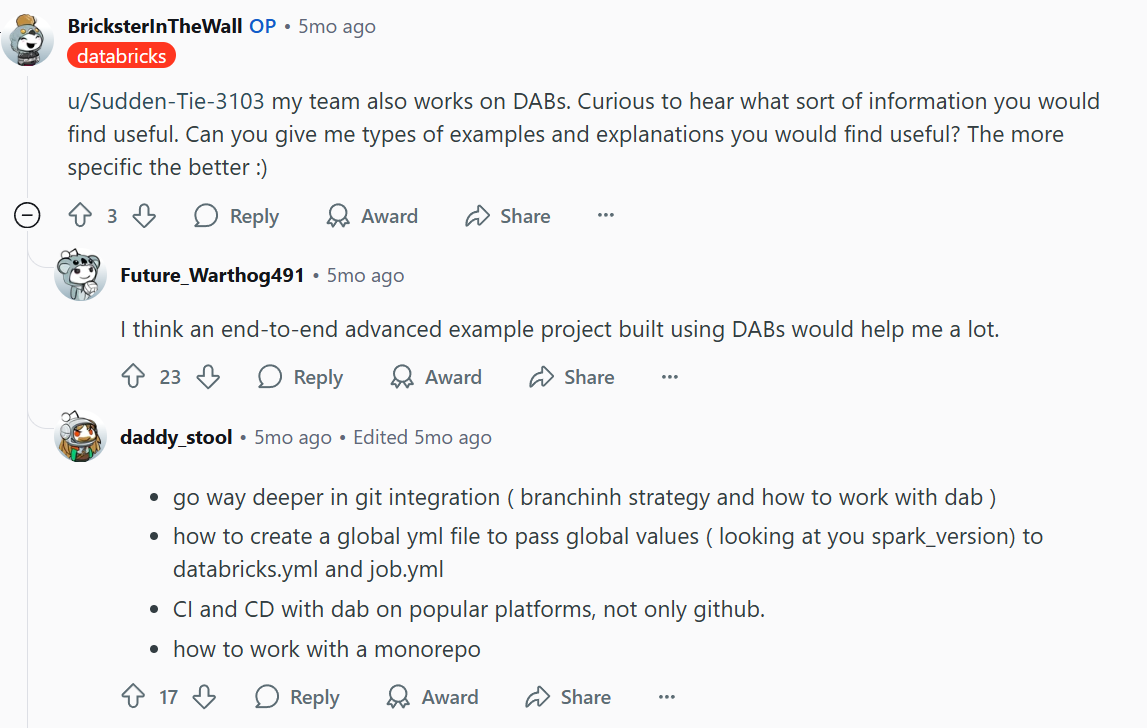1147x728 pixels.
Task: Open the overflow menu on the top comment
Action: tap(605, 215)
